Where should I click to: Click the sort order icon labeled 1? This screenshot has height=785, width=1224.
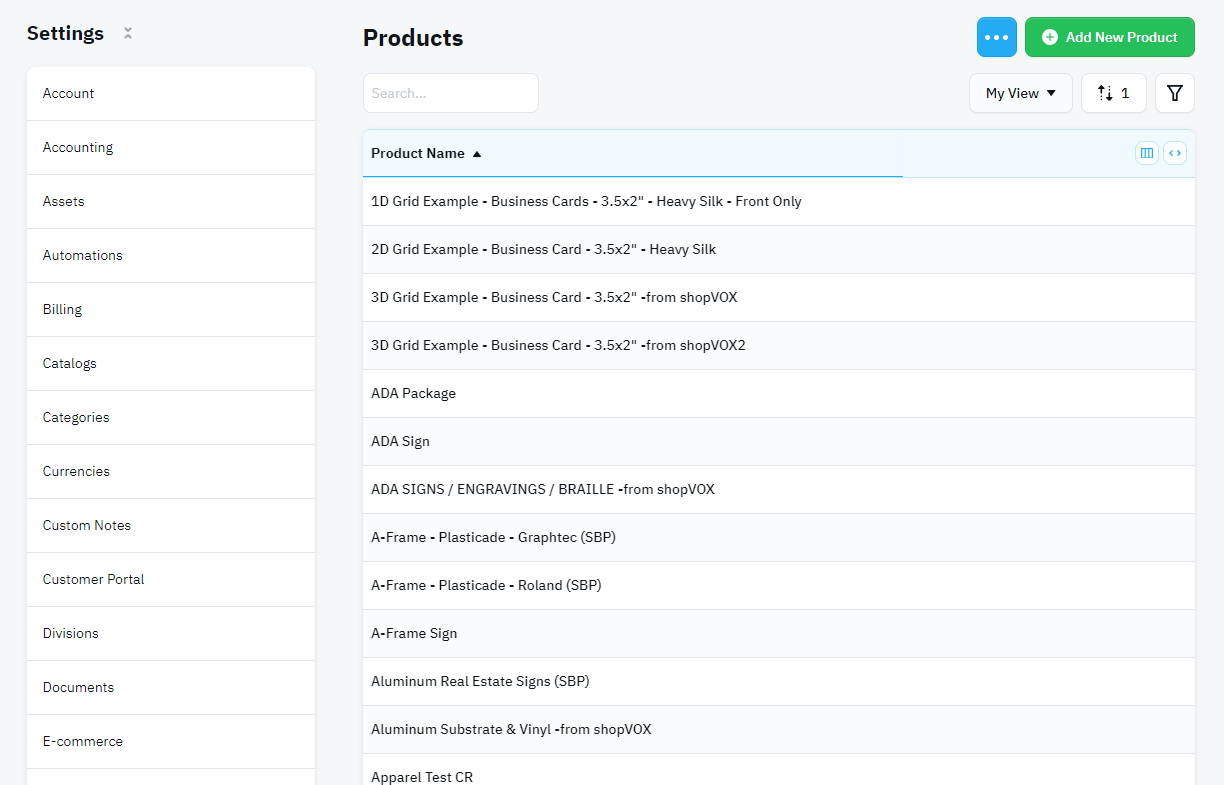coord(1113,92)
